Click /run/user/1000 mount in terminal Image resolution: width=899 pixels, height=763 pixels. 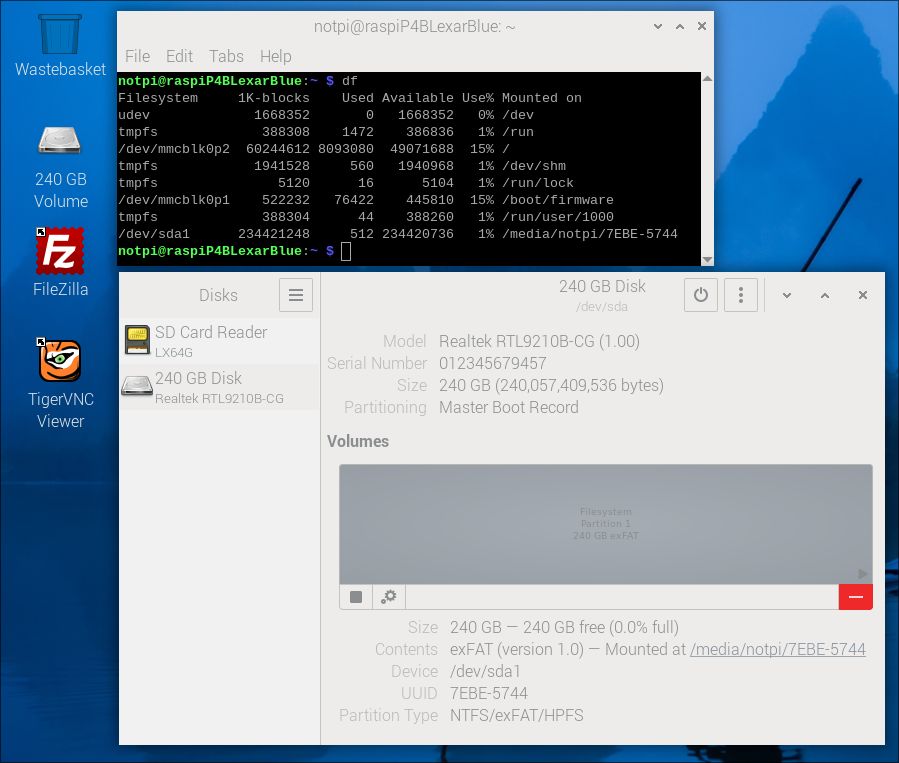(x=558, y=217)
